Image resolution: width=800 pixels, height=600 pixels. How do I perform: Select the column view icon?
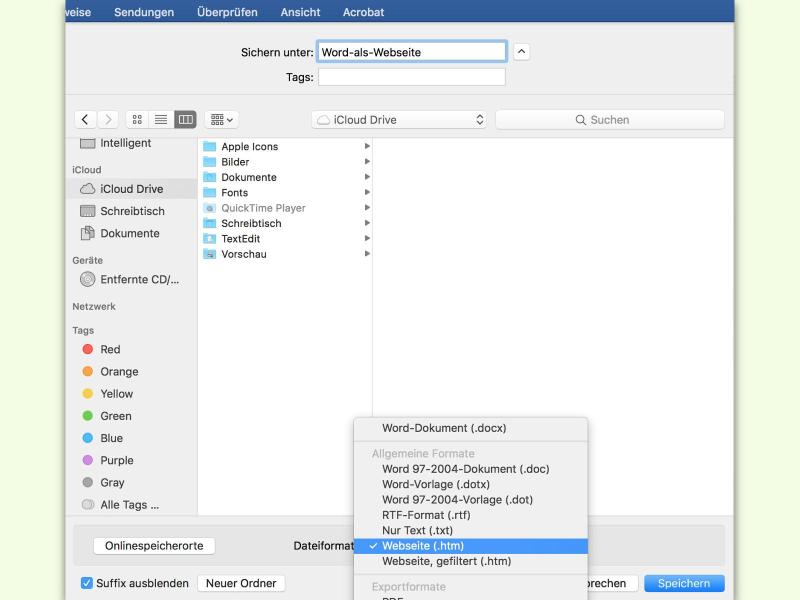tap(185, 120)
